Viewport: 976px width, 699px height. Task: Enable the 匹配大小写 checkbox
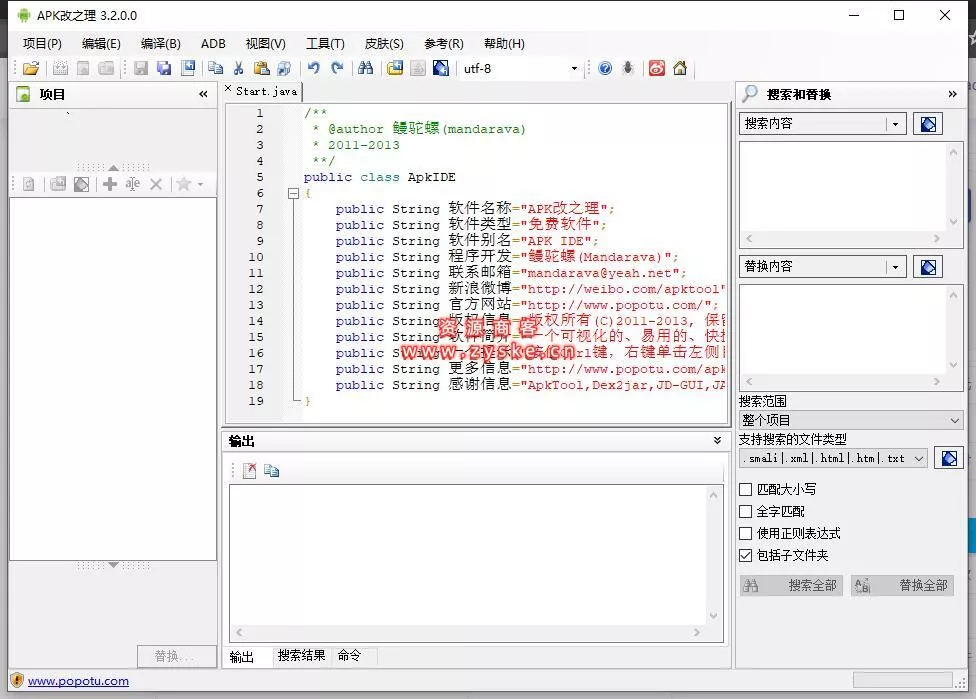[745, 490]
